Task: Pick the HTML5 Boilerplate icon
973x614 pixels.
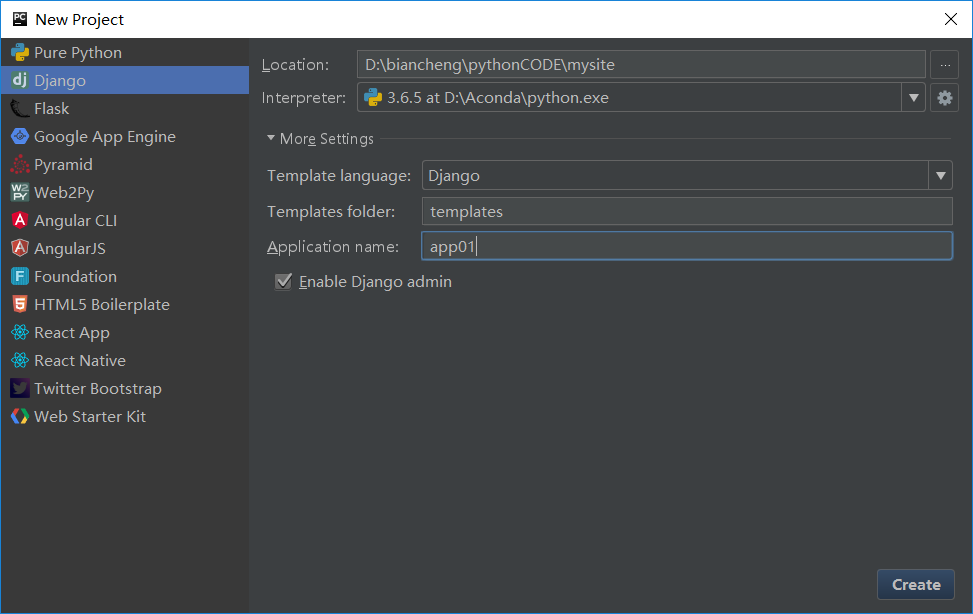Action: 20,304
